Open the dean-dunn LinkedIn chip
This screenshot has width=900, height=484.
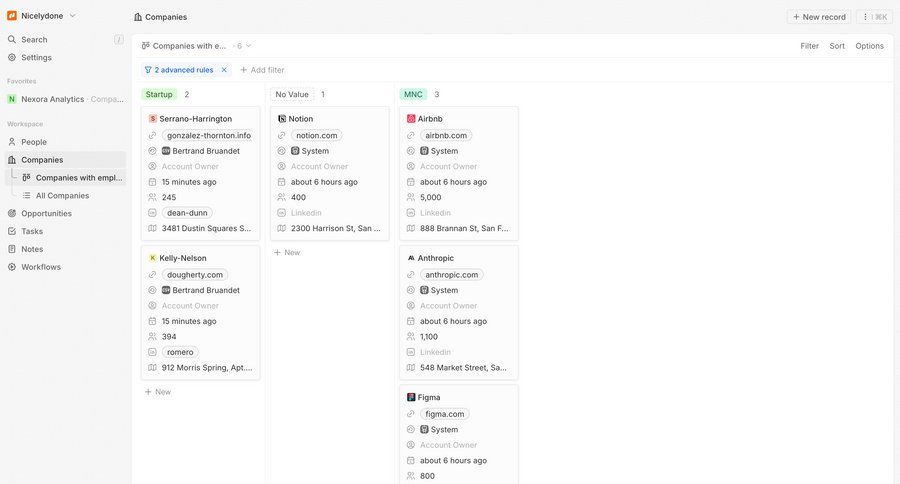coord(187,212)
